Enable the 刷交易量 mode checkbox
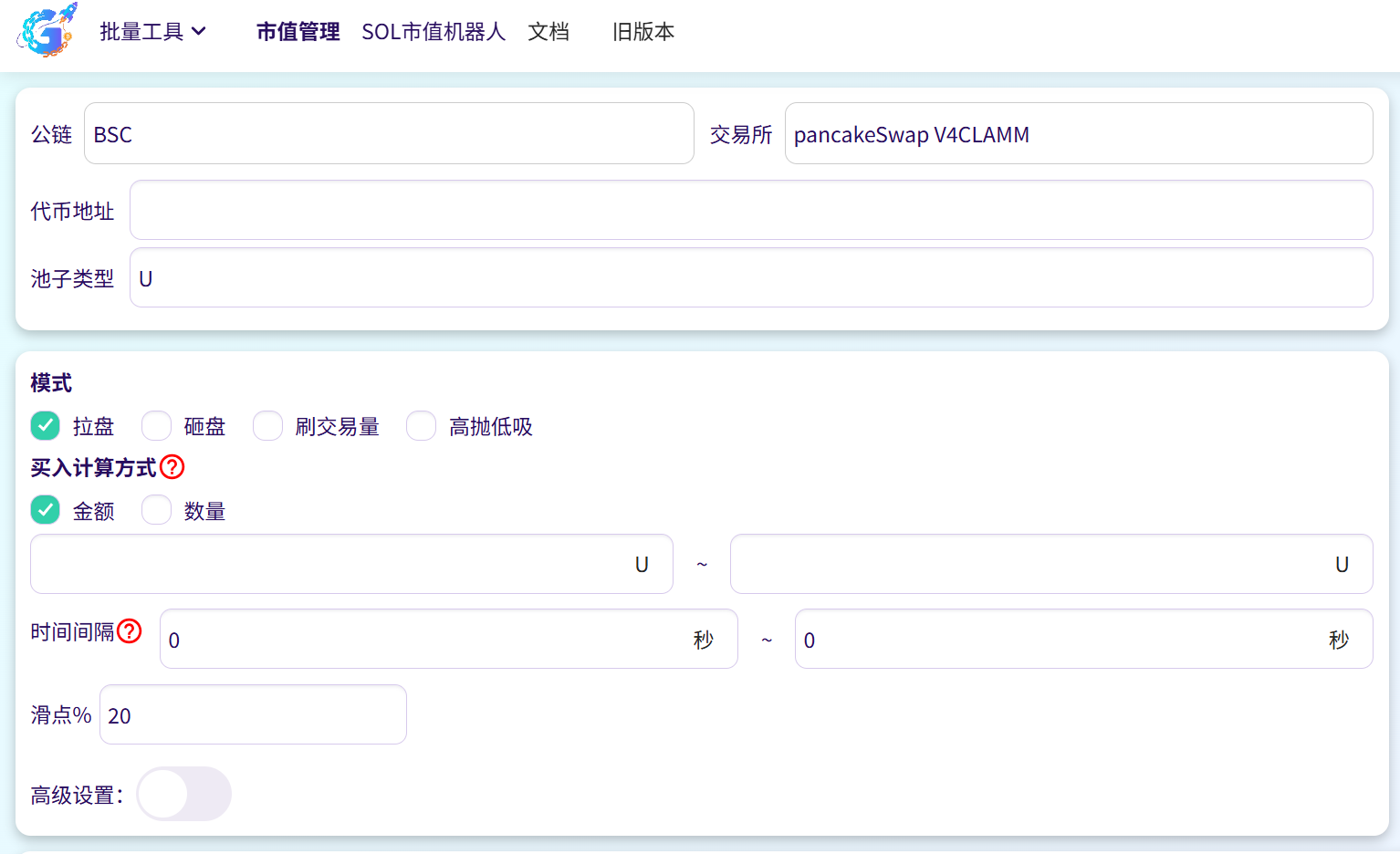 [268, 426]
